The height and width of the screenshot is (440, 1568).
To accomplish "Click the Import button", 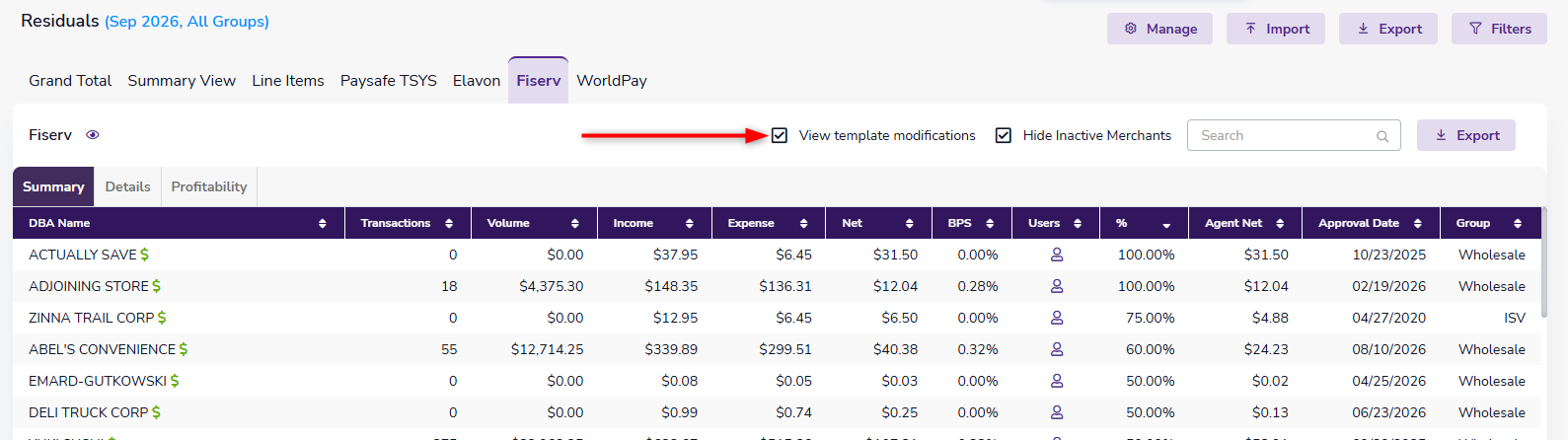I will pyautogui.click(x=1276, y=29).
